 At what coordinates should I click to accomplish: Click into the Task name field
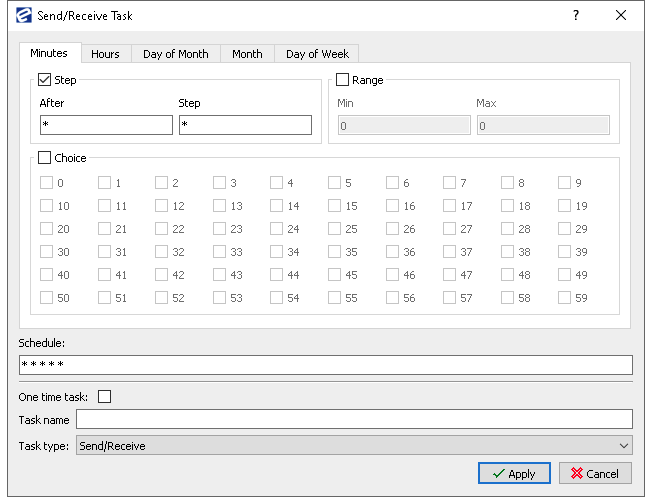[x=354, y=419]
